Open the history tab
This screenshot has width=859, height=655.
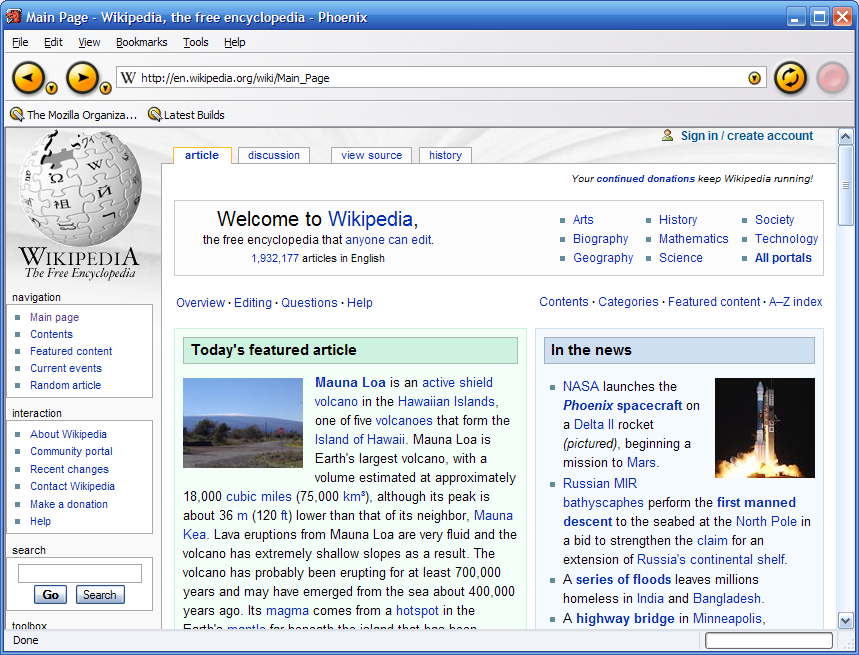(x=445, y=156)
